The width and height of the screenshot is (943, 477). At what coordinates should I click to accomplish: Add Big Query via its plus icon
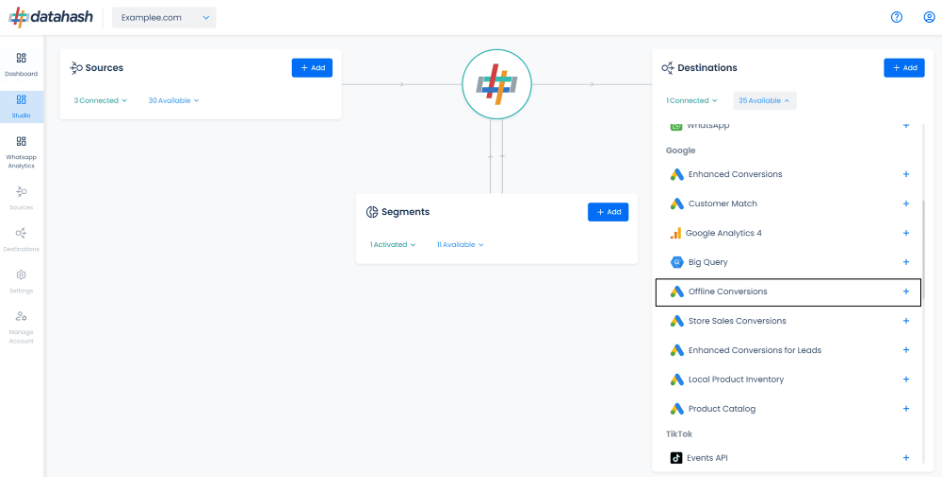906,262
